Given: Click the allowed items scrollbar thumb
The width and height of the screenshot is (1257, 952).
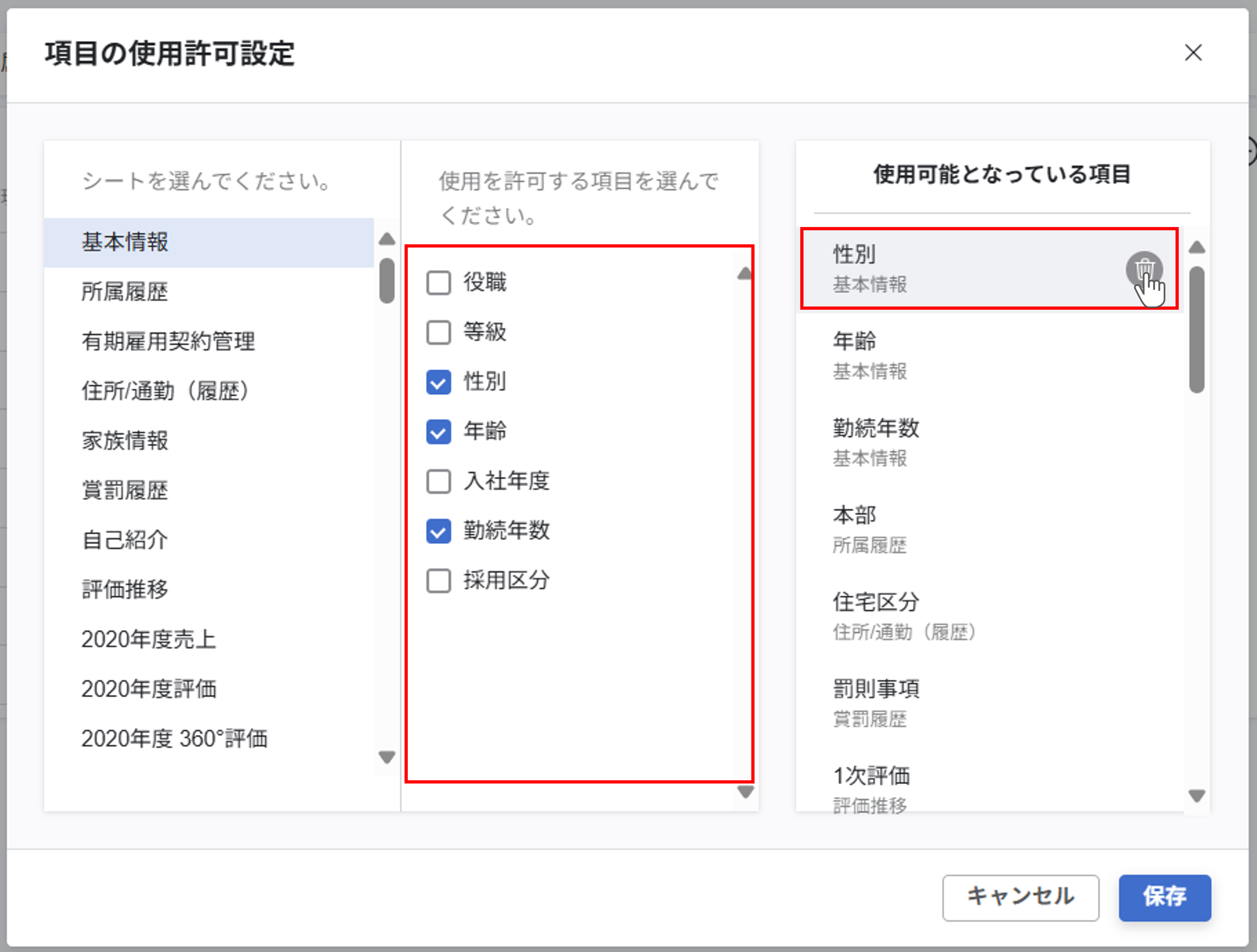Looking at the screenshot, I should (1197, 329).
